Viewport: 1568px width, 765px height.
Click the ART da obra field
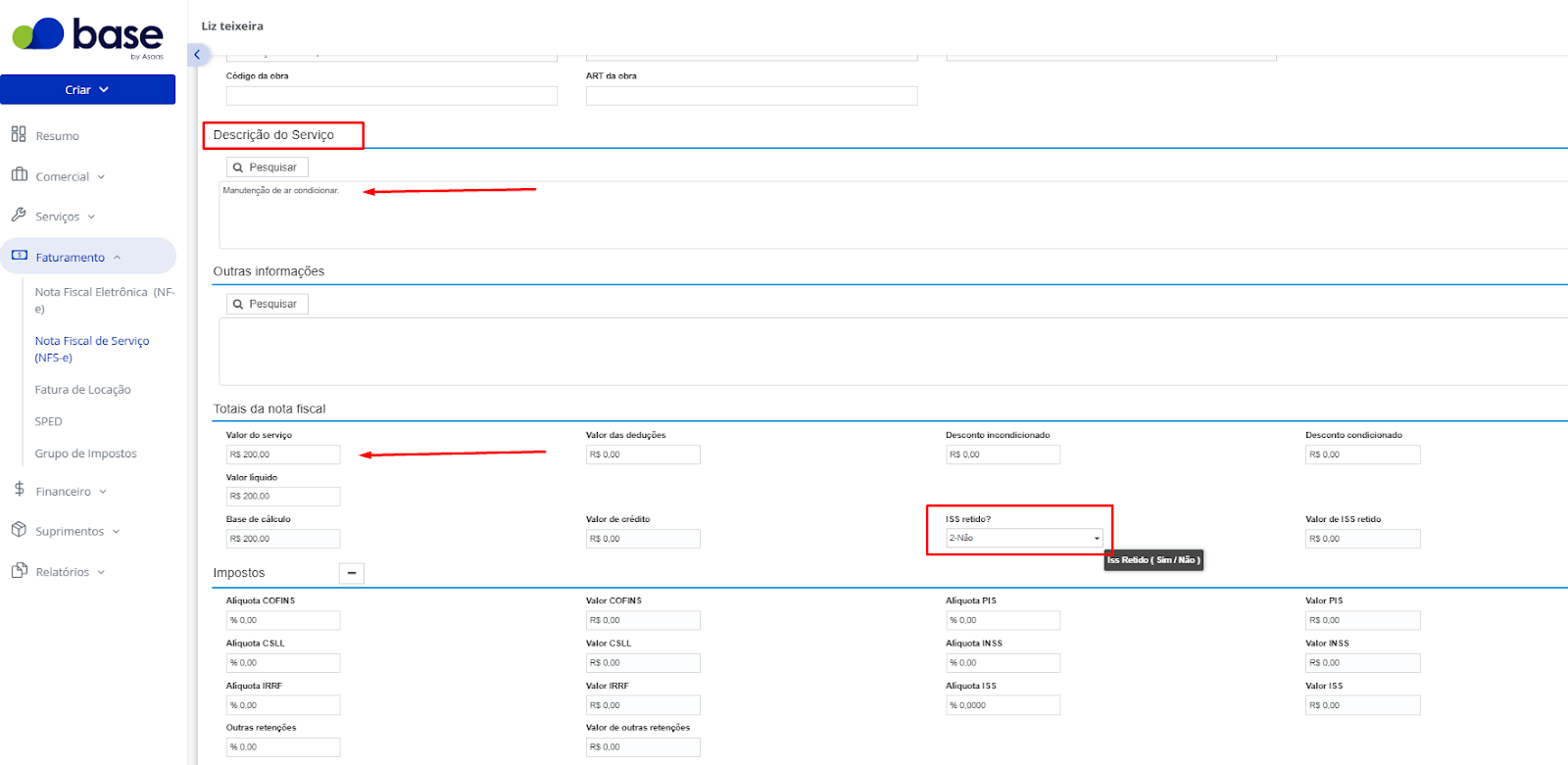(752, 95)
